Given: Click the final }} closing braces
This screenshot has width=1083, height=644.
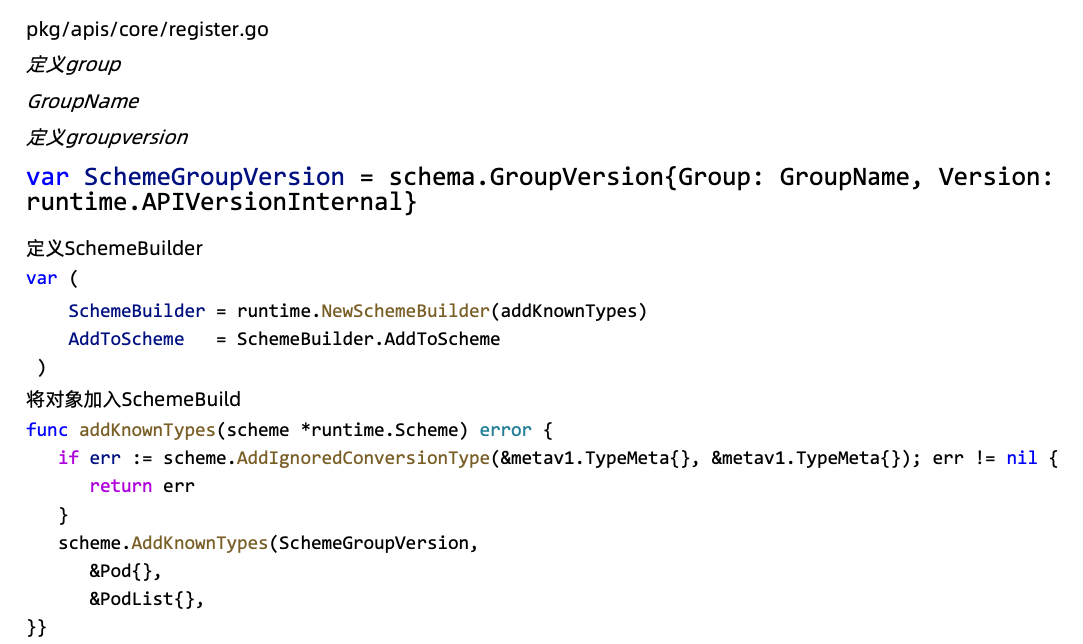Looking at the screenshot, I should [37, 627].
